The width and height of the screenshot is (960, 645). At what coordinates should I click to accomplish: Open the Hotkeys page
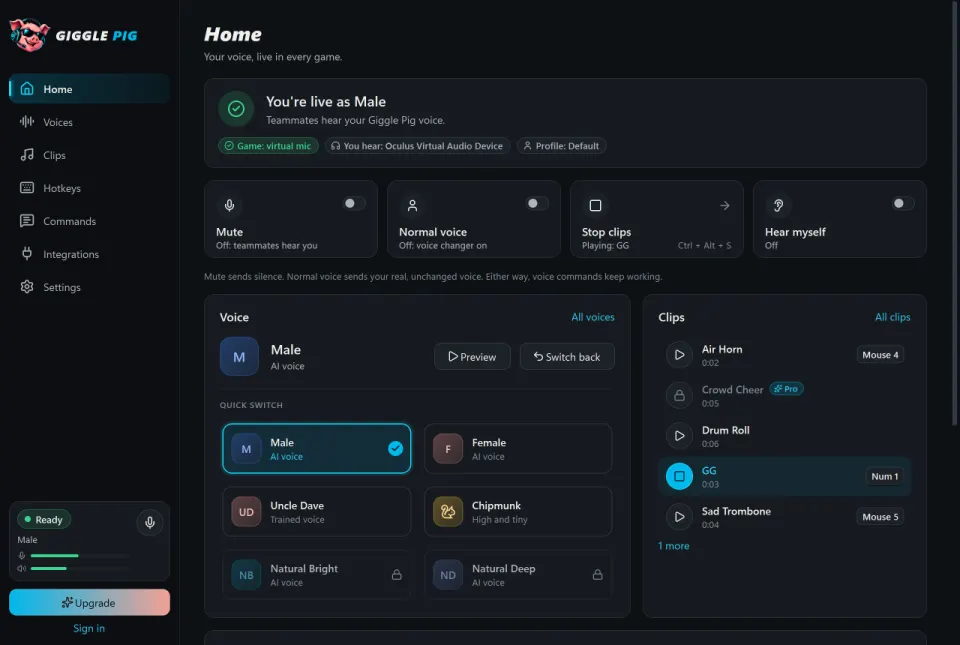tap(89, 188)
